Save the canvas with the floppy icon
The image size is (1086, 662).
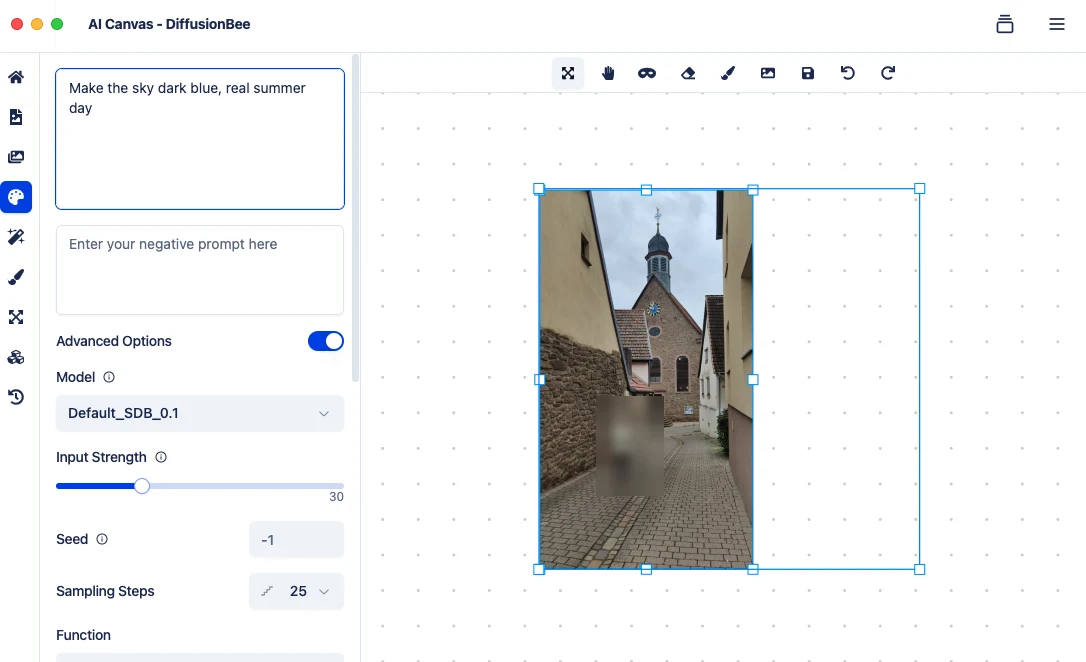pyautogui.click(x=808, y=73)
